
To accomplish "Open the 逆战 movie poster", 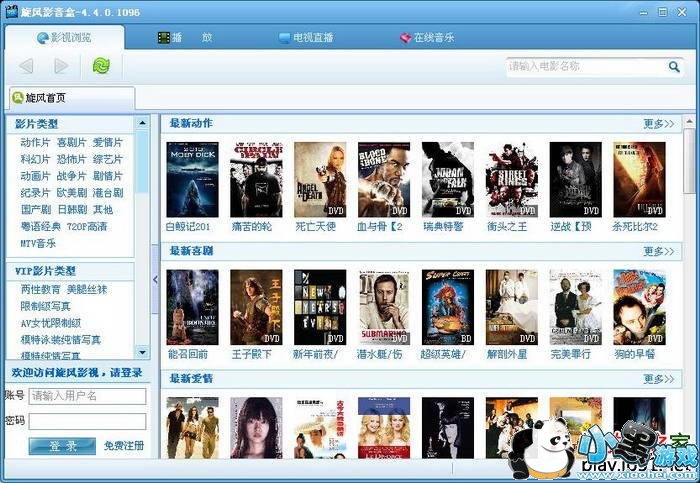I will pyautogui.click(x=575, y=179).
